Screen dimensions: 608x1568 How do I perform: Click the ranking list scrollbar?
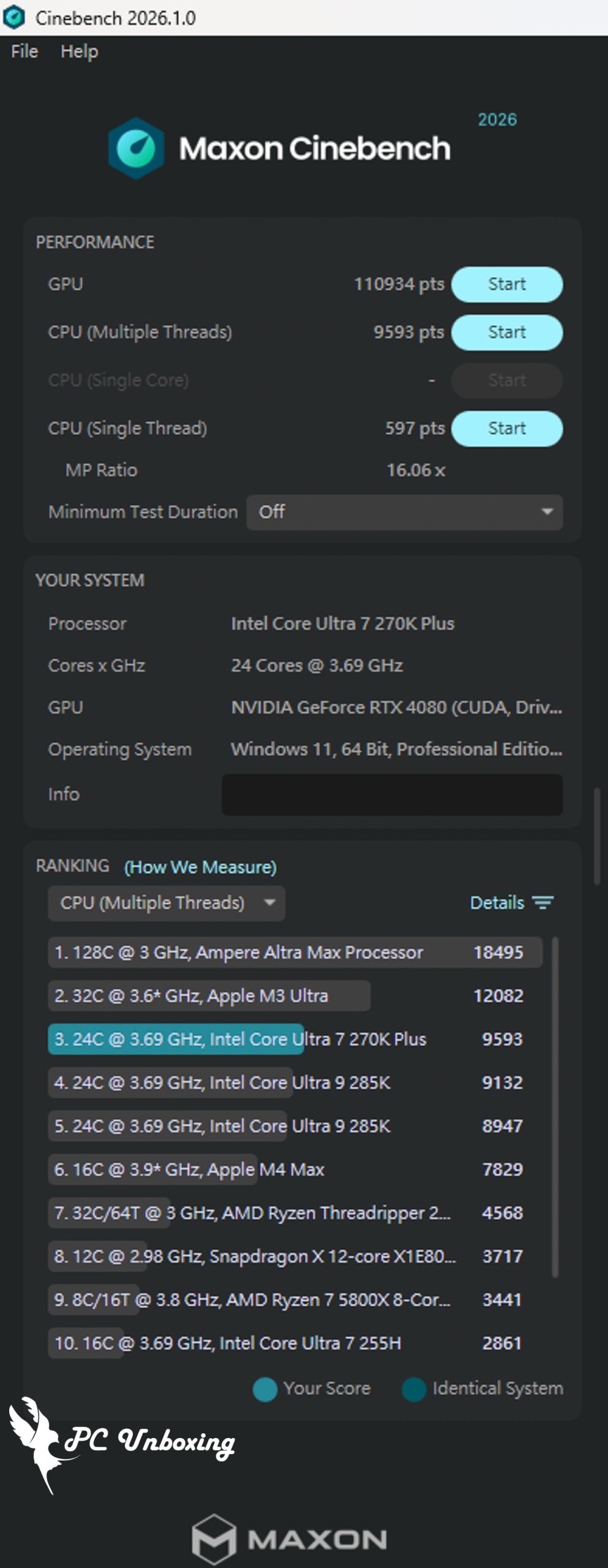(x=555, y=1102)
